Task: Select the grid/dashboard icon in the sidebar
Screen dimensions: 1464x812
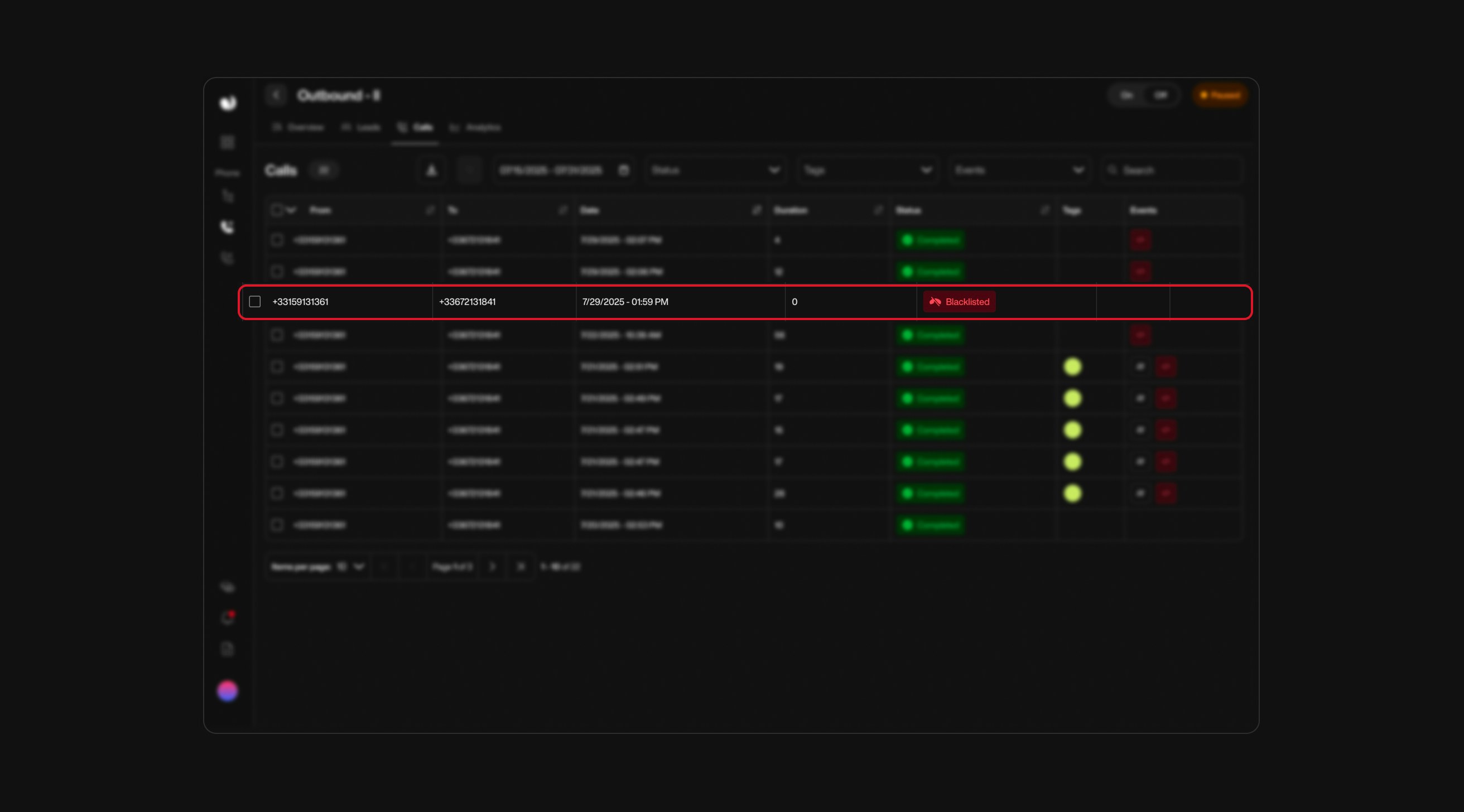Action: coord(227,143)
